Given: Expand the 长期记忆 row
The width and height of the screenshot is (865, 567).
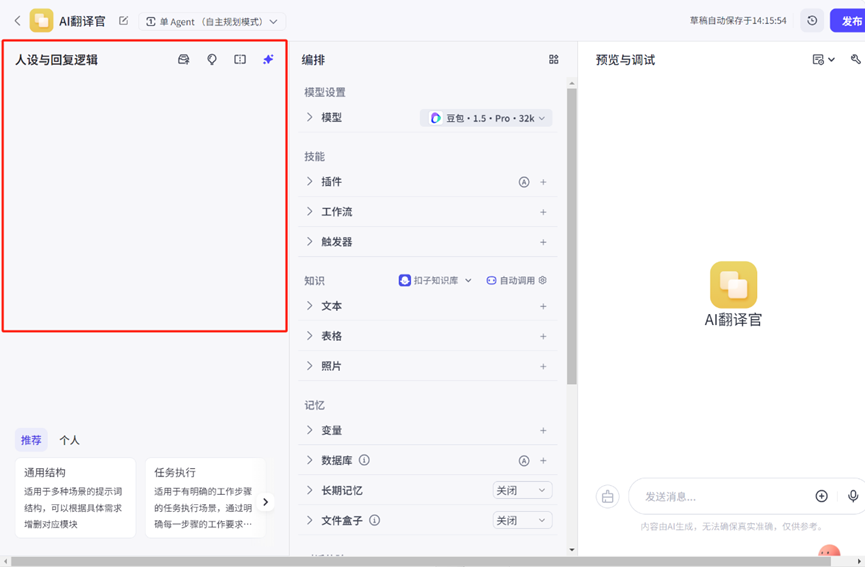Looking at the screenshot, I should pyautogui.click(x=309, y=490).
